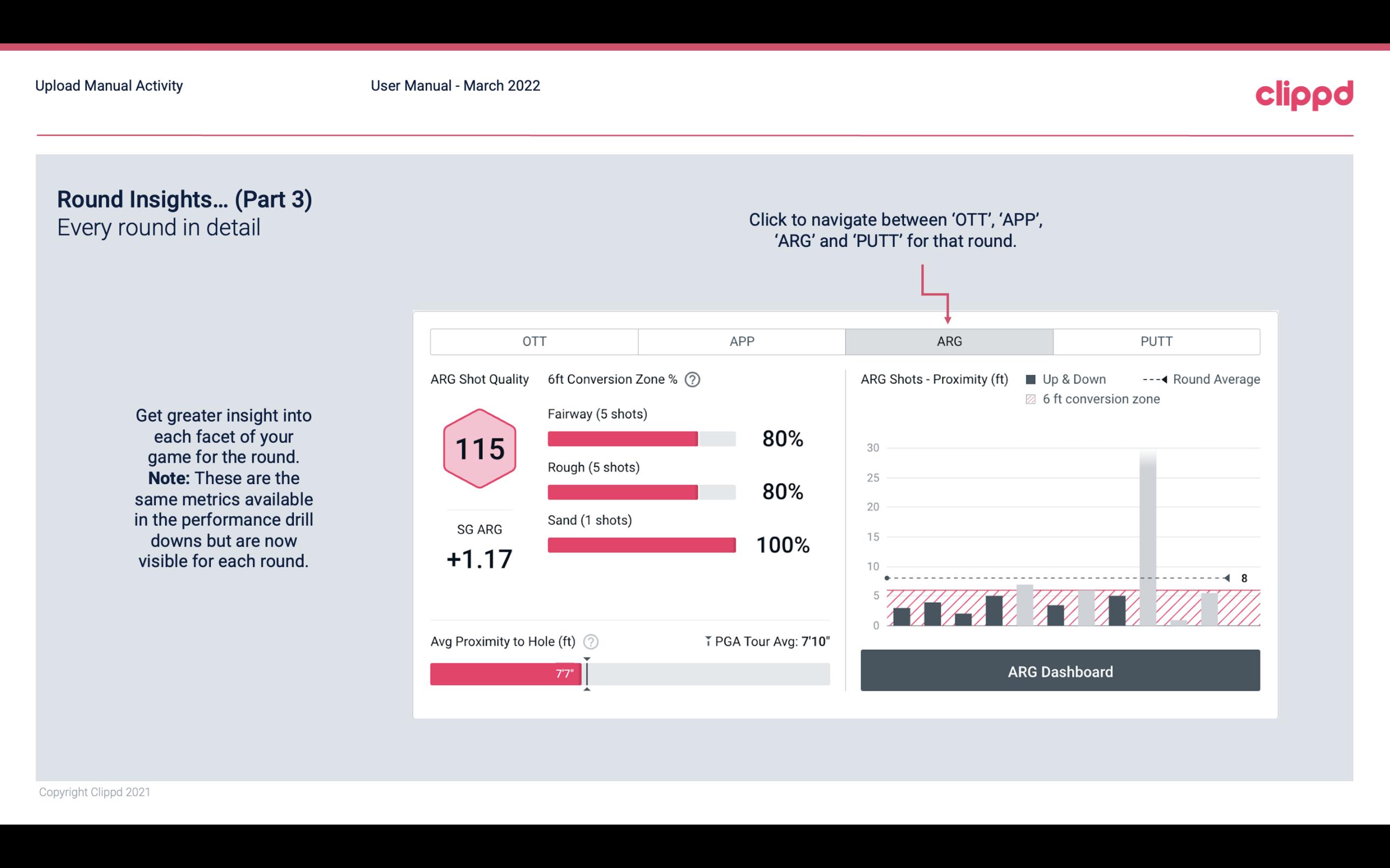This screenshot has height=868, width=1390.
Task: Open the ARG Dashboard
Action: (1061, 671)
